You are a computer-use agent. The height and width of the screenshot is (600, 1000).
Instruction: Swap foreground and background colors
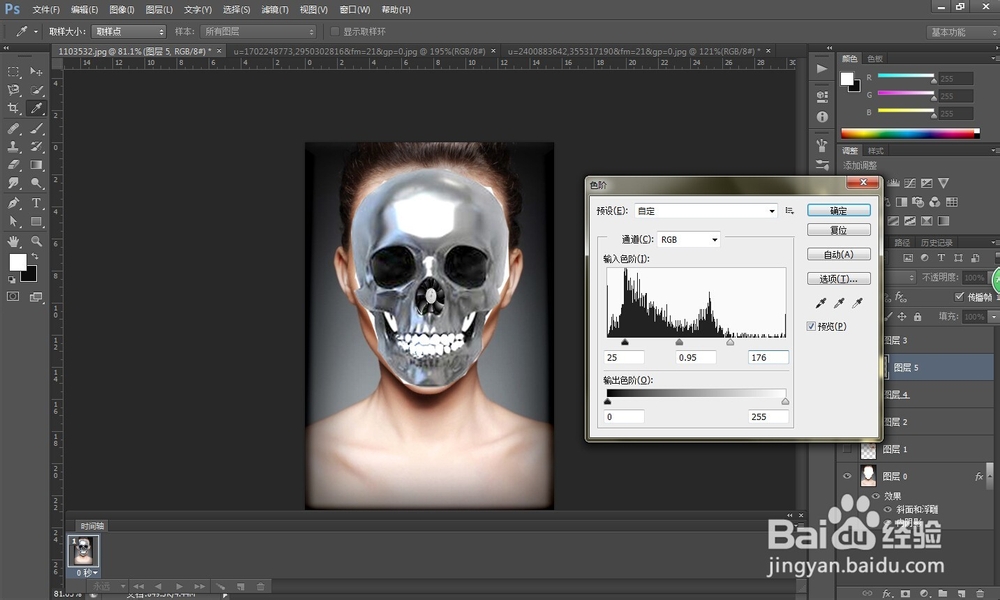(34, 256)
